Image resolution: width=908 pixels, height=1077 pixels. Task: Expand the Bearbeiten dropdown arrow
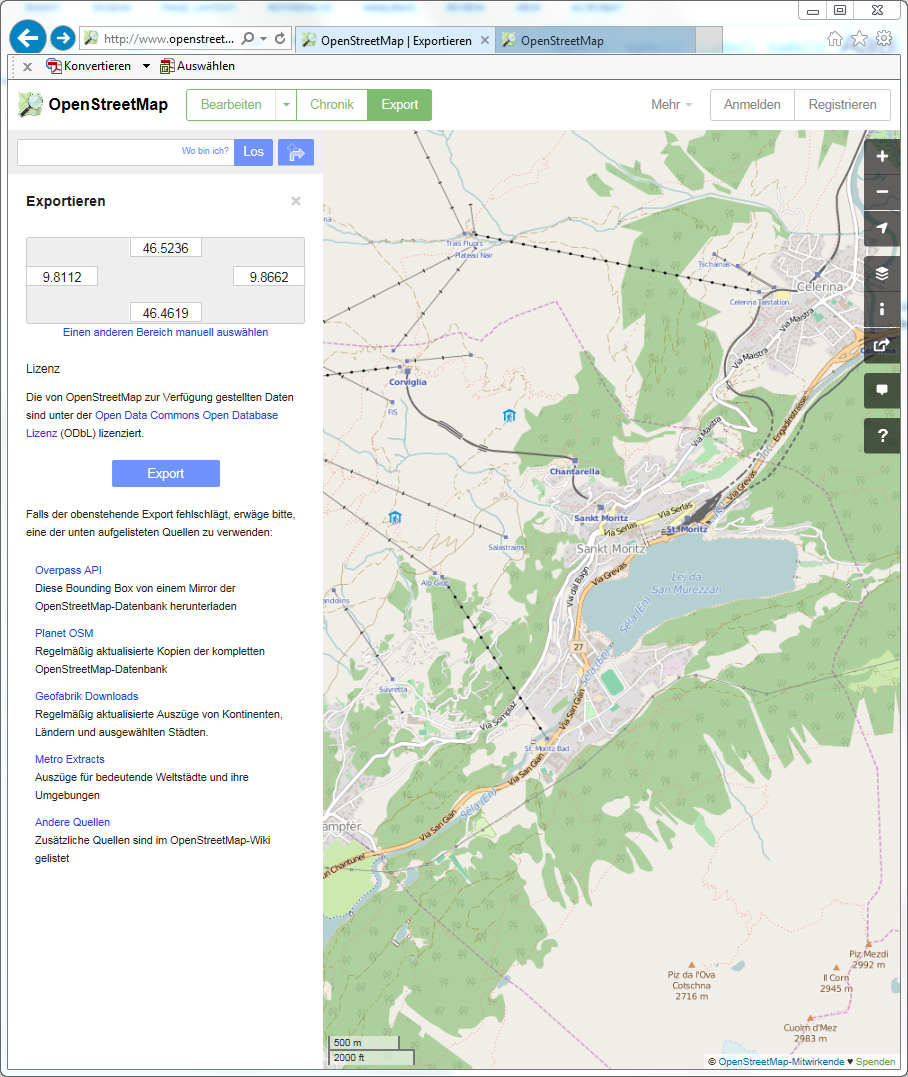tap(286, 105)
